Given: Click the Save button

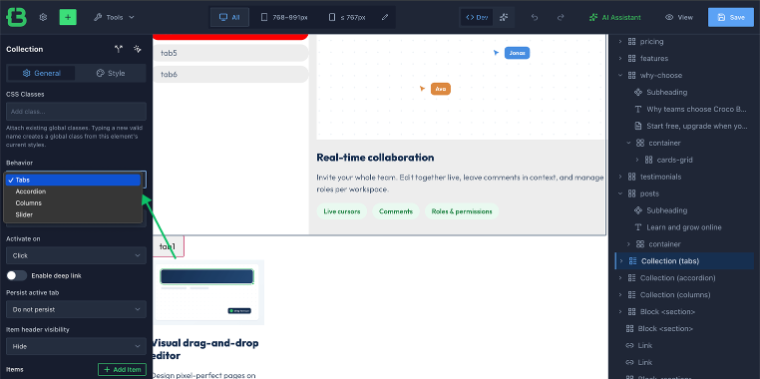Looking at the screenshot, I should click(731, 17).
